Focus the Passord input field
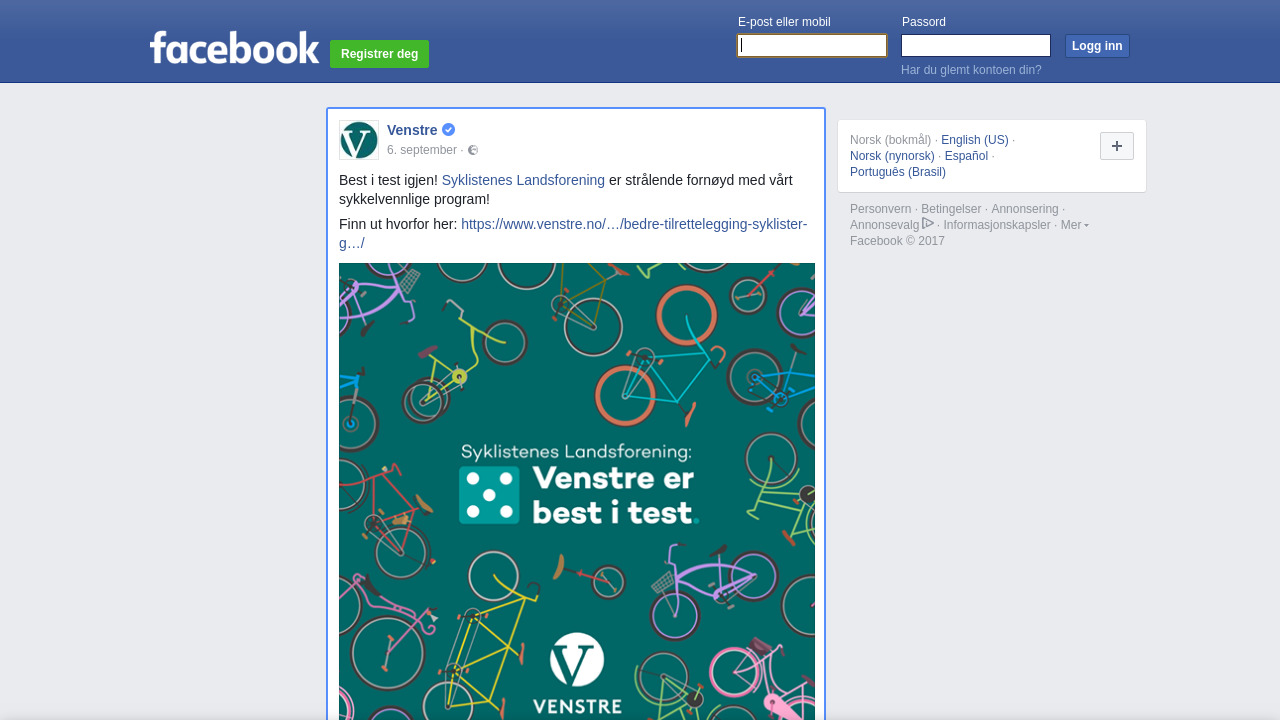Viewport: 1280px width, 720px height. (976, 45)
